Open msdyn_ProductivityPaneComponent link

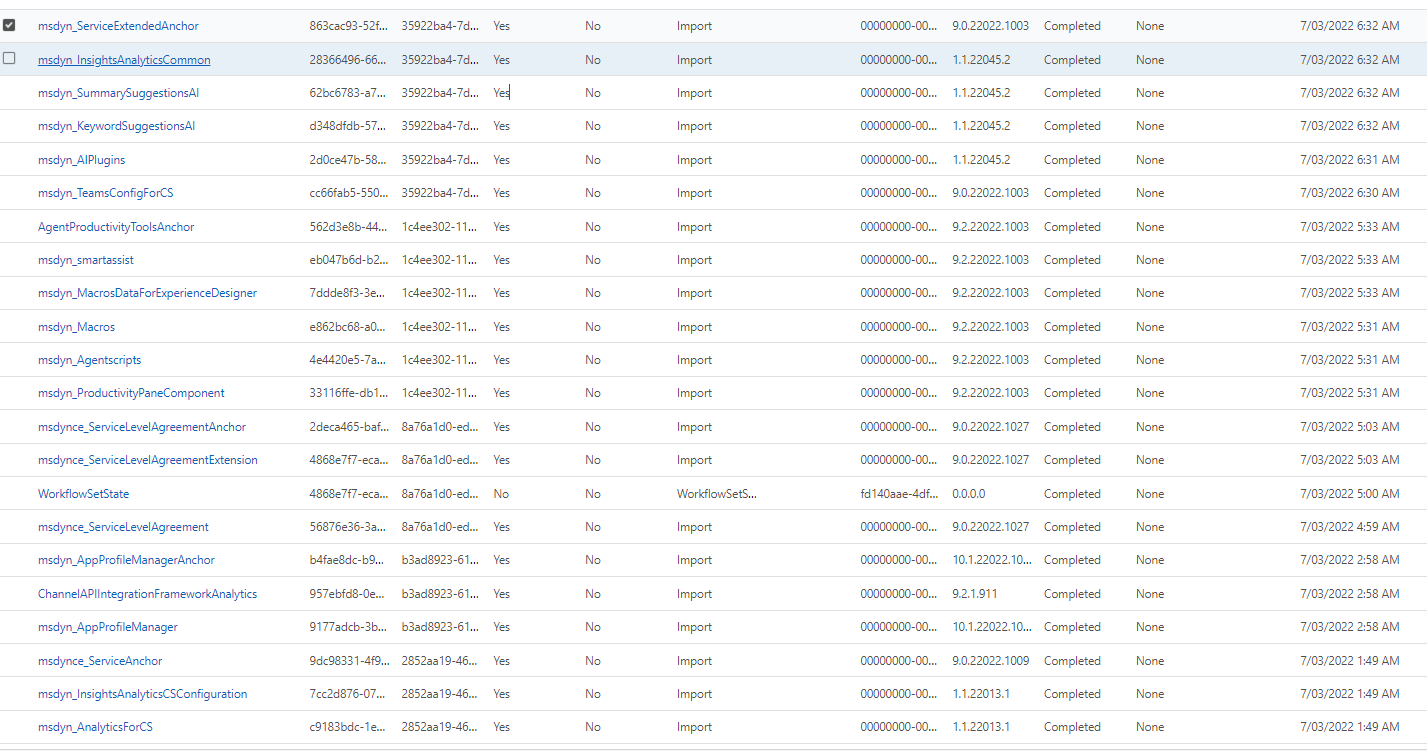point(131,393)
